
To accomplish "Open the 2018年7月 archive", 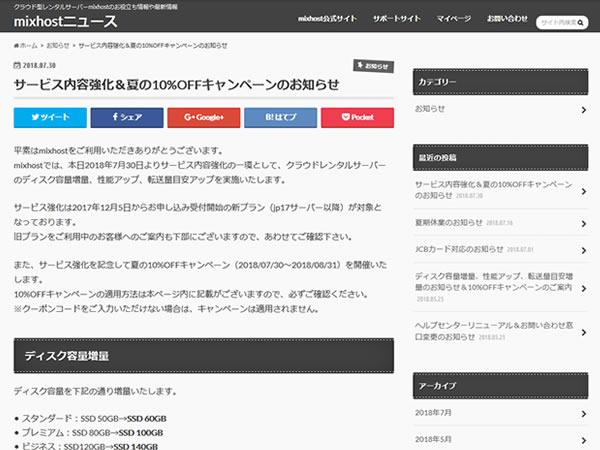I will (433, 412).
